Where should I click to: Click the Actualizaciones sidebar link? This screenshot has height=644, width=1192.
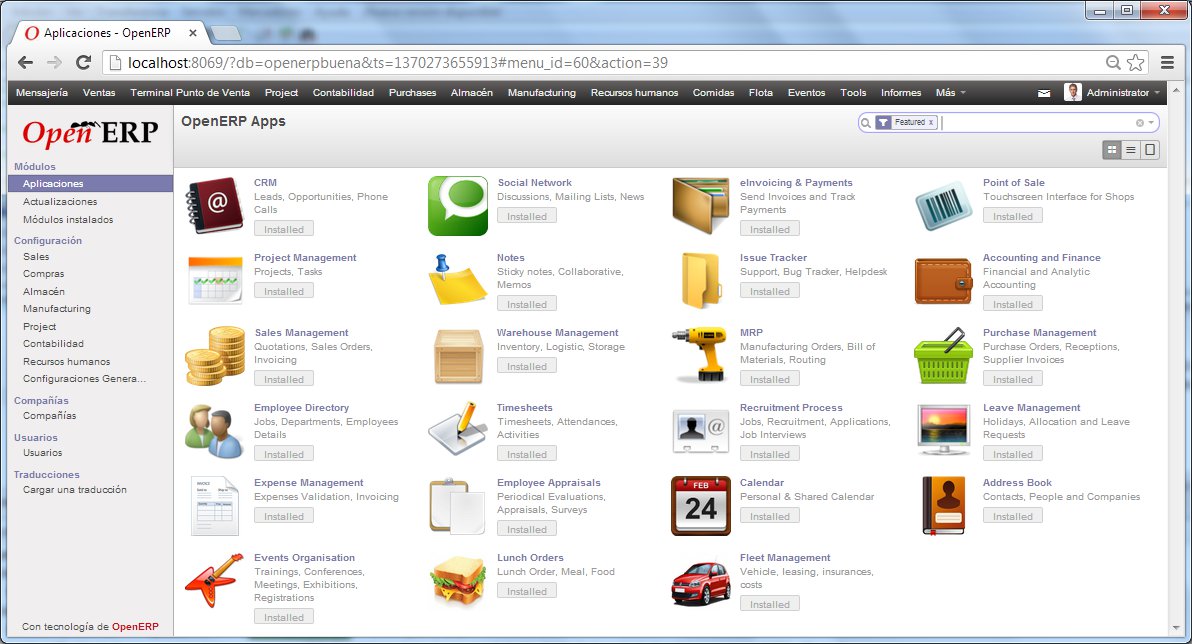[x=60, y=201]
